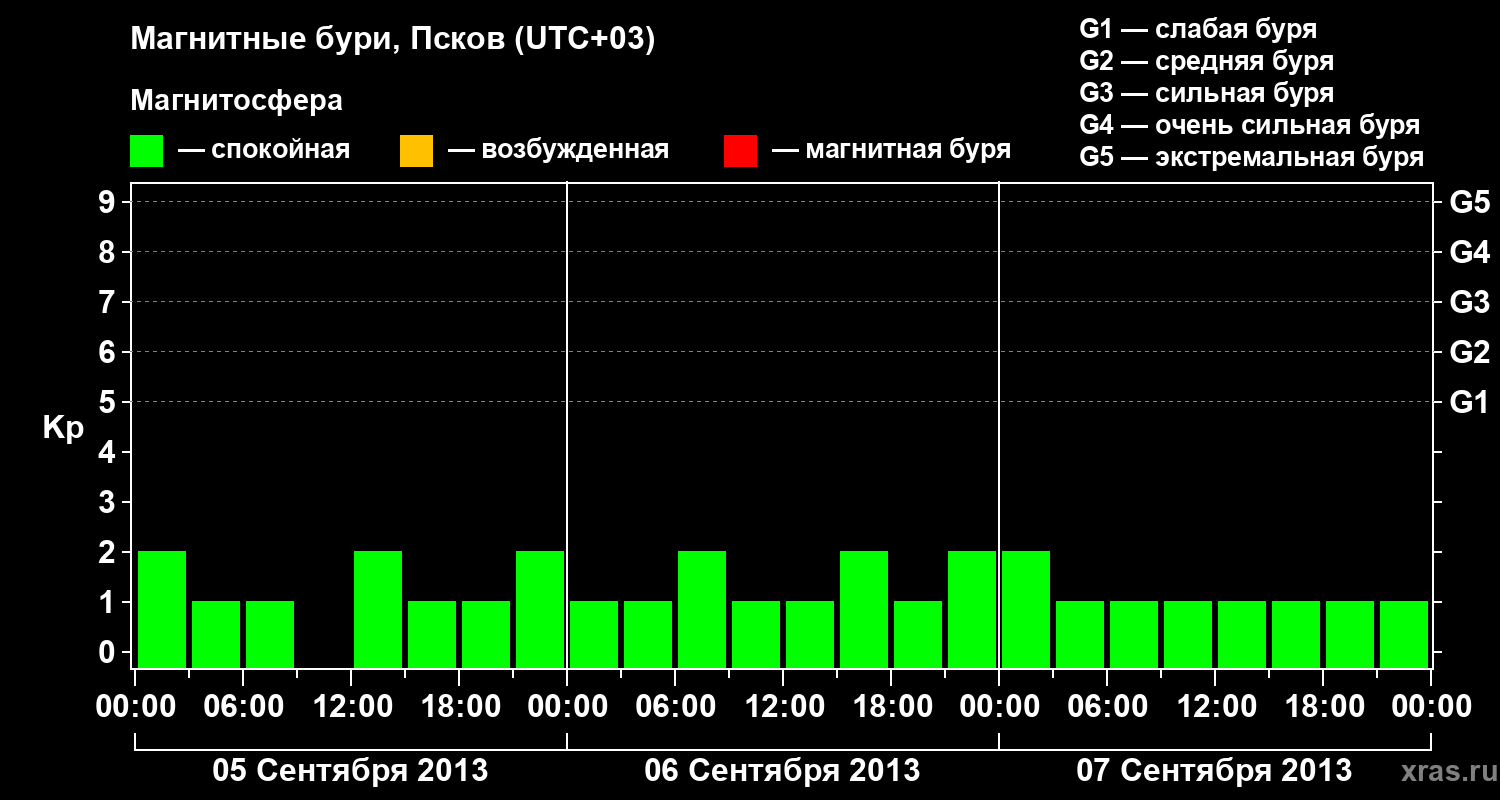
Task: Click the 12:00 time label of 07 Сentября
Action: click(1216, 707)
